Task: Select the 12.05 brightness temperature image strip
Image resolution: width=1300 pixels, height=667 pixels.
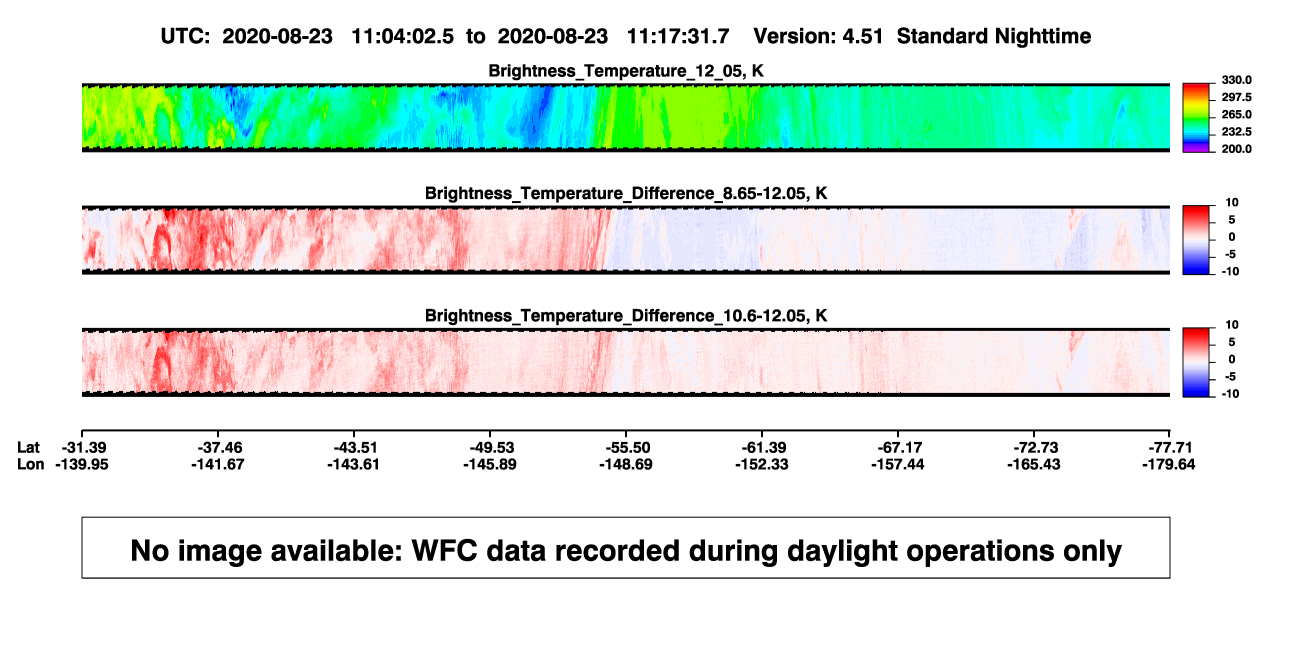Action: click(x=626, y=117)
